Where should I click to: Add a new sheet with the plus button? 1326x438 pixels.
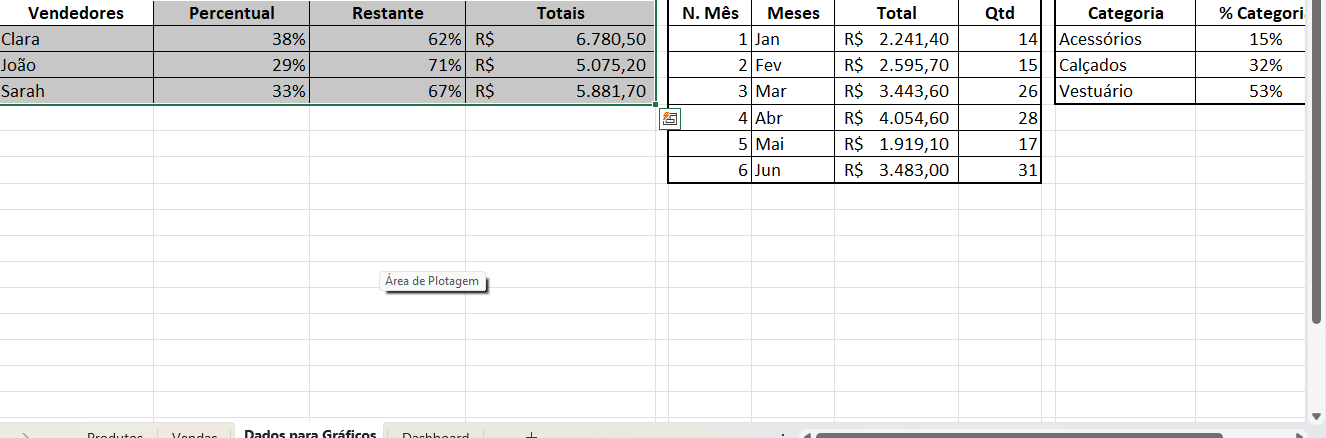coord(531,436)
